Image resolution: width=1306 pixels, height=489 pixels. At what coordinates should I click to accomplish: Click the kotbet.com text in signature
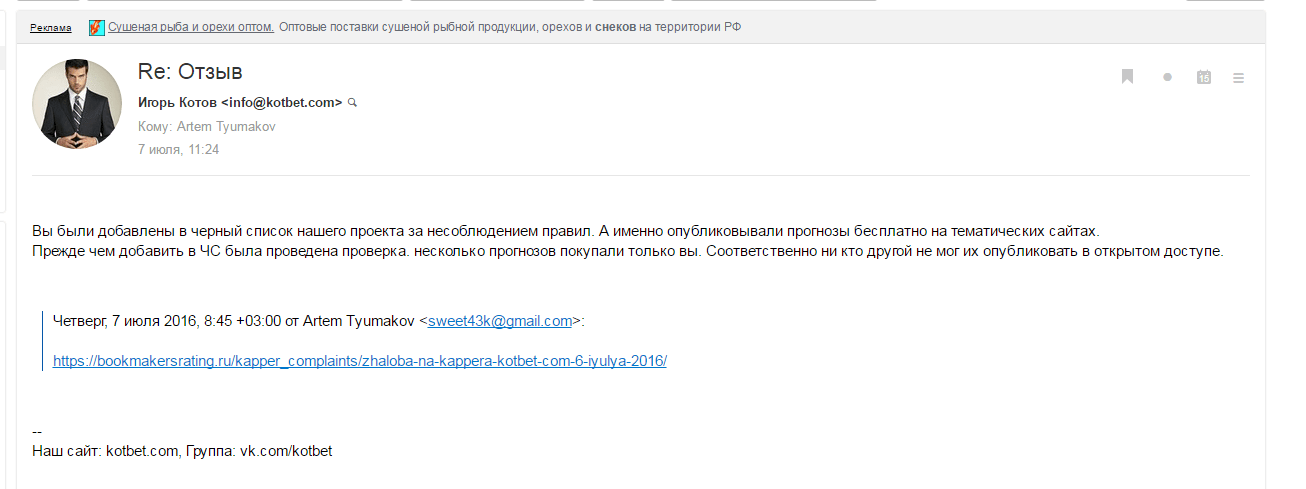(x=142, y=451)
